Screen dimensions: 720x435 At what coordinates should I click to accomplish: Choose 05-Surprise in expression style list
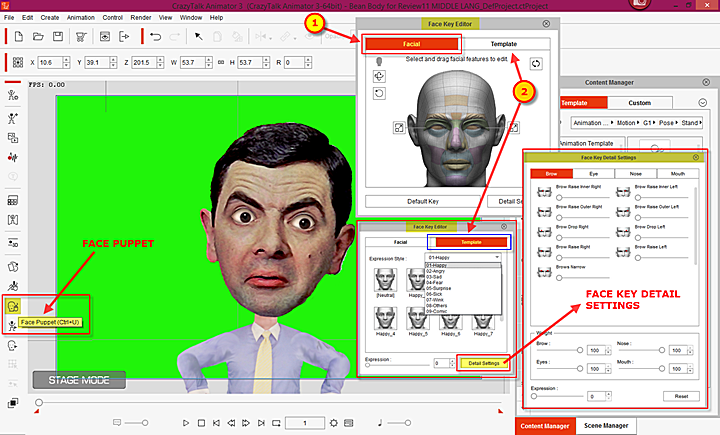(439, 288)
